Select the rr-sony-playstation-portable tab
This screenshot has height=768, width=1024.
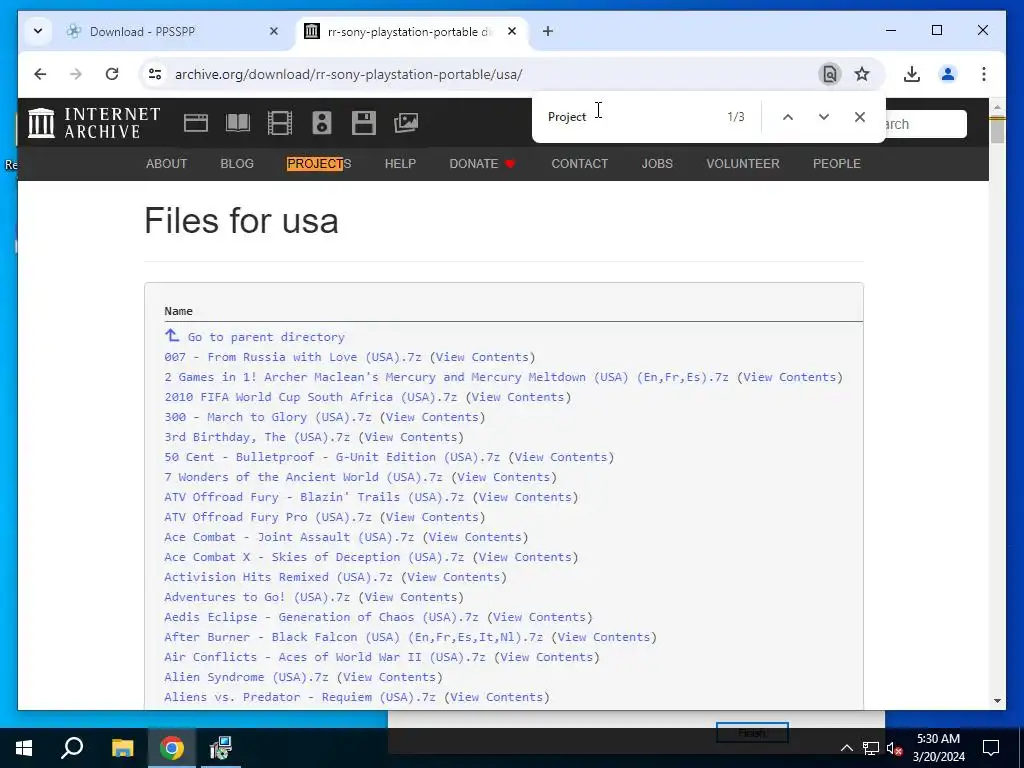(x=412, y=31)
